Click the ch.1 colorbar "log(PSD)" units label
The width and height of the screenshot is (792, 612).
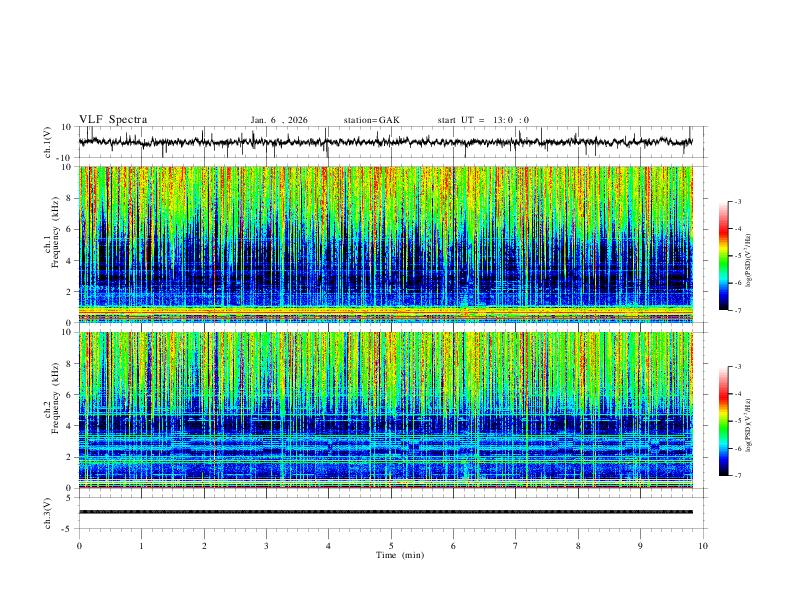tap(749, 260)
